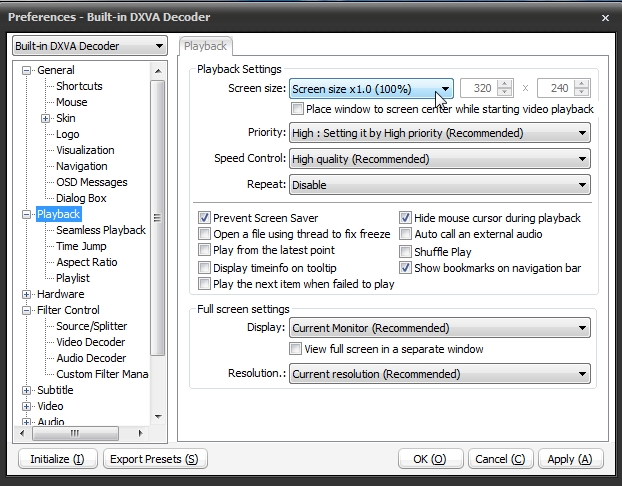Image resolution: width=622 pixels, height=486 pixels.
Task: Enable Display timeinfo on tooltip
Action: [x=204, y=268]
